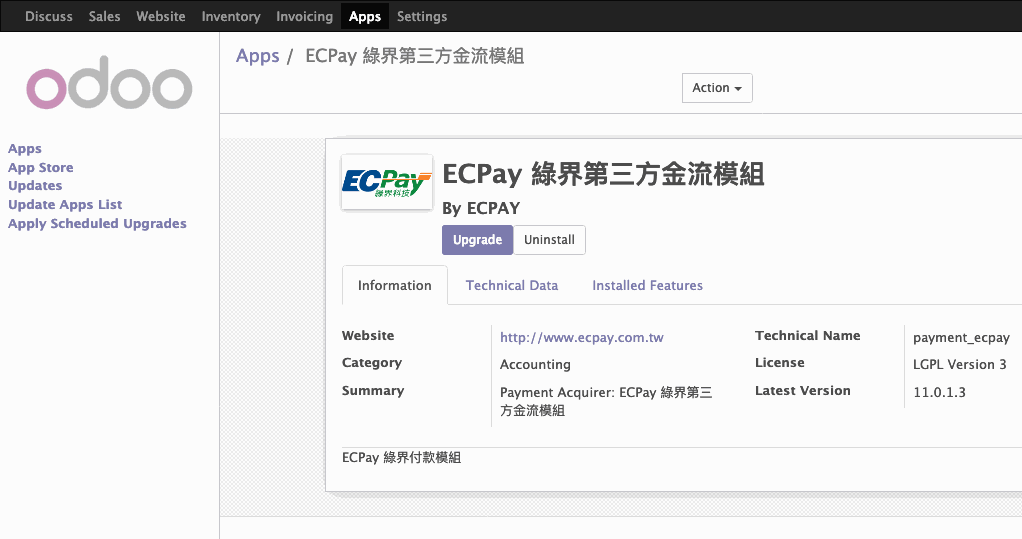Click the Website field label
Screen dimensions: 1022x539
[368, 336]
